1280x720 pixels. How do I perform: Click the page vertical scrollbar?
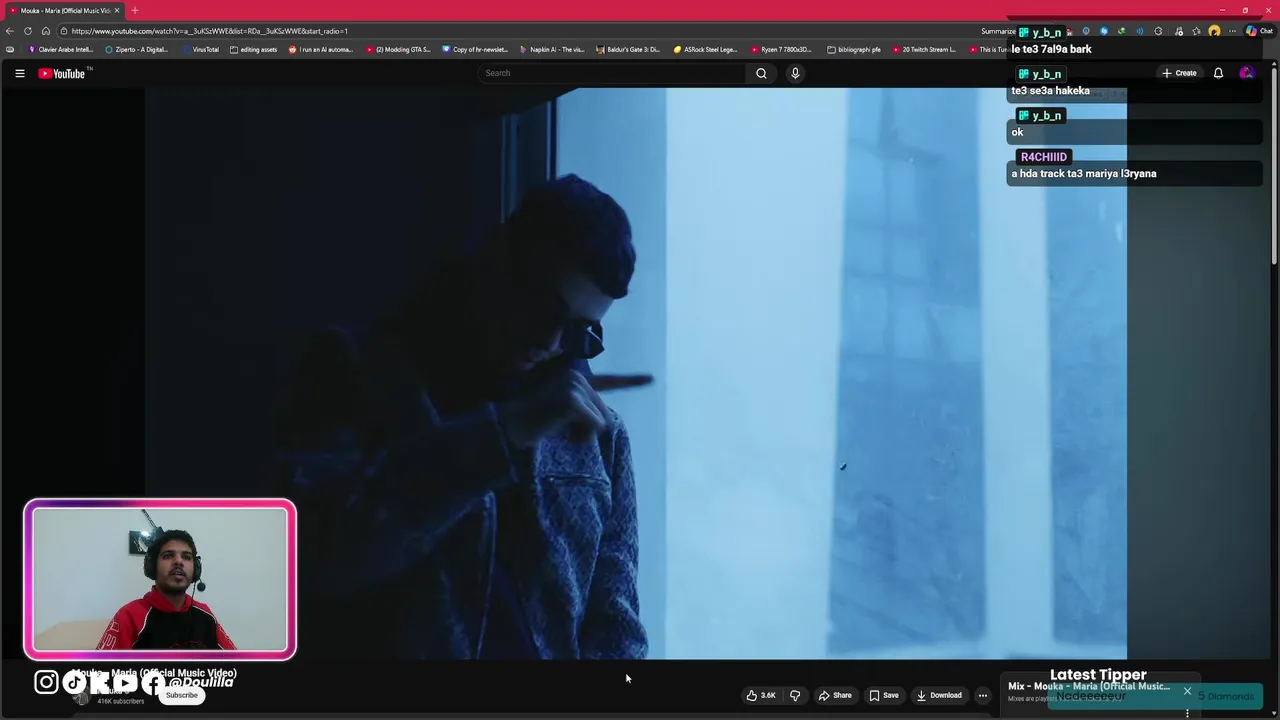[x=1274, y=165]
